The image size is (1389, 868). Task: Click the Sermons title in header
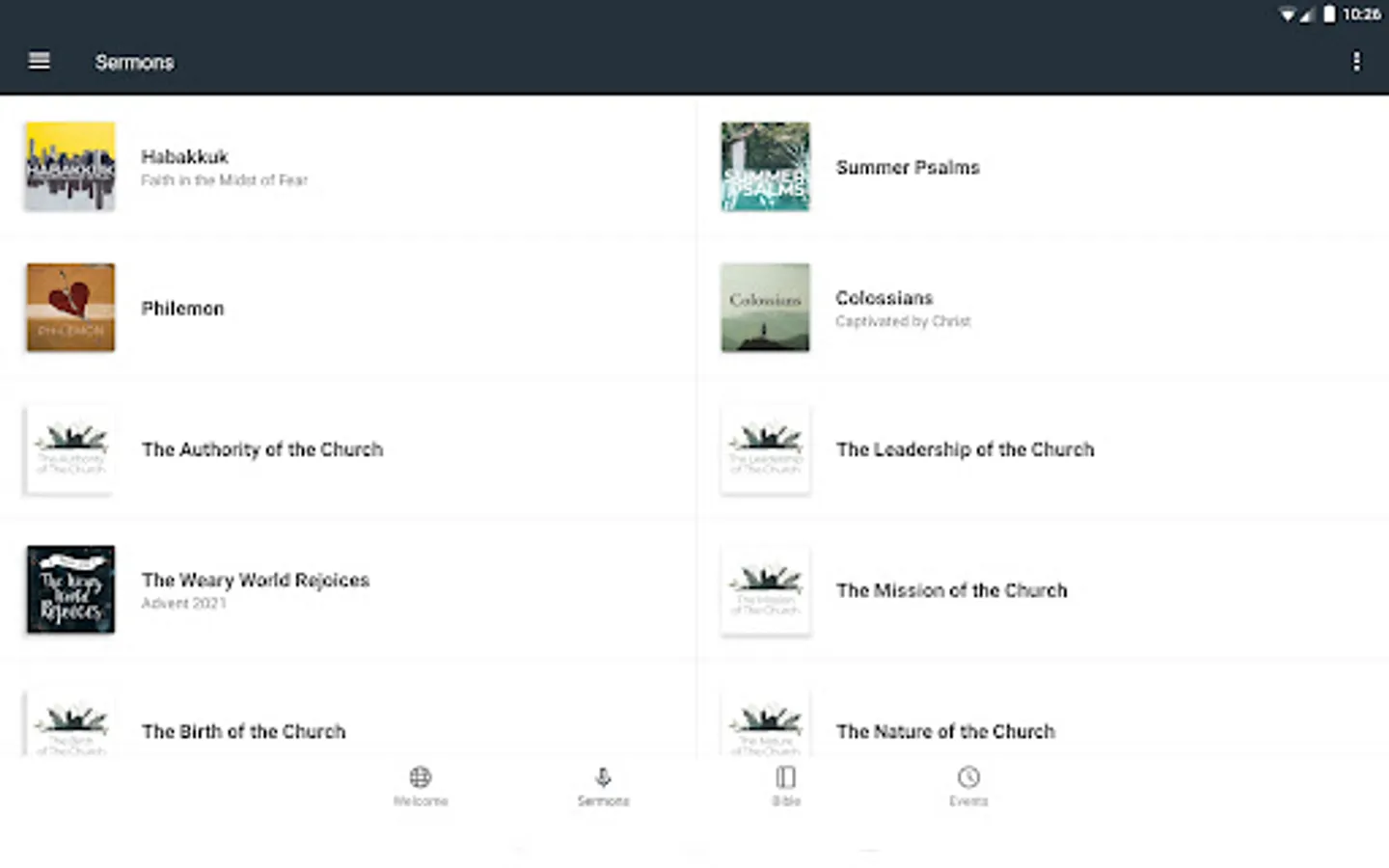(135, 63)
